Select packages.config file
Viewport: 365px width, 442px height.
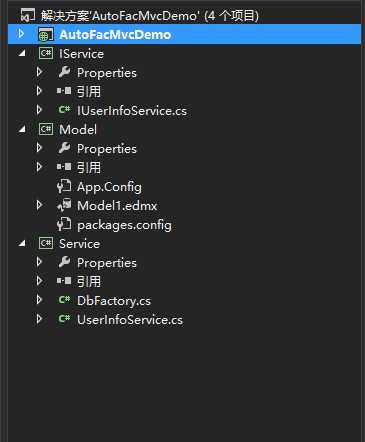coord(124,225)
